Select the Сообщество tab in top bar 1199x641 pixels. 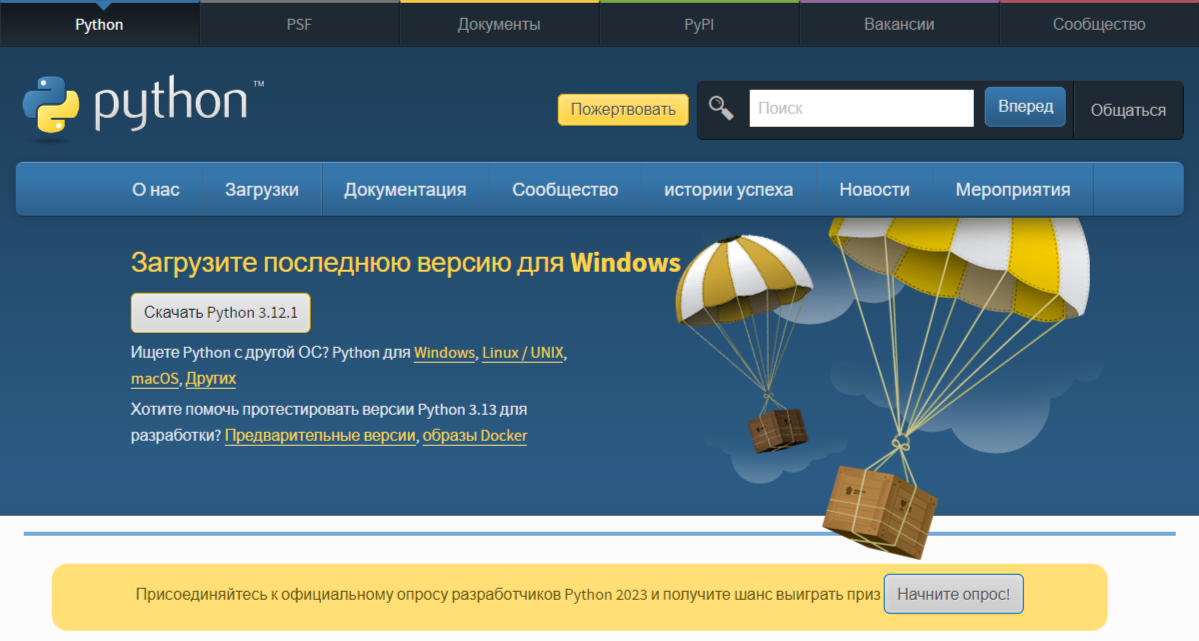(1098, 23)
